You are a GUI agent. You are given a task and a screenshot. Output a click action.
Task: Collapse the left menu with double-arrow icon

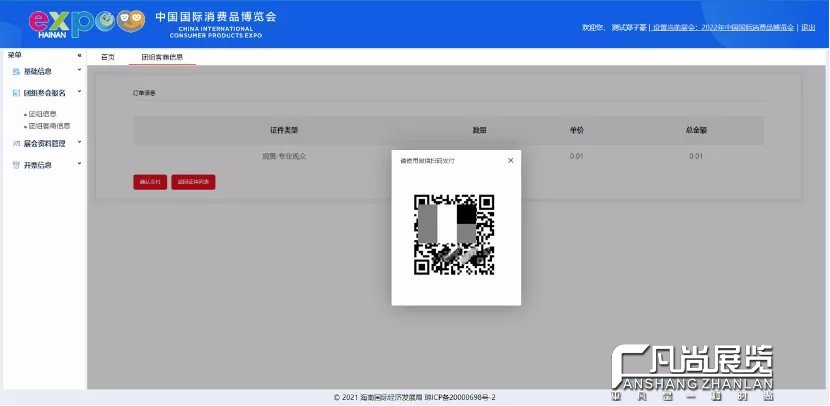(80, 55)
